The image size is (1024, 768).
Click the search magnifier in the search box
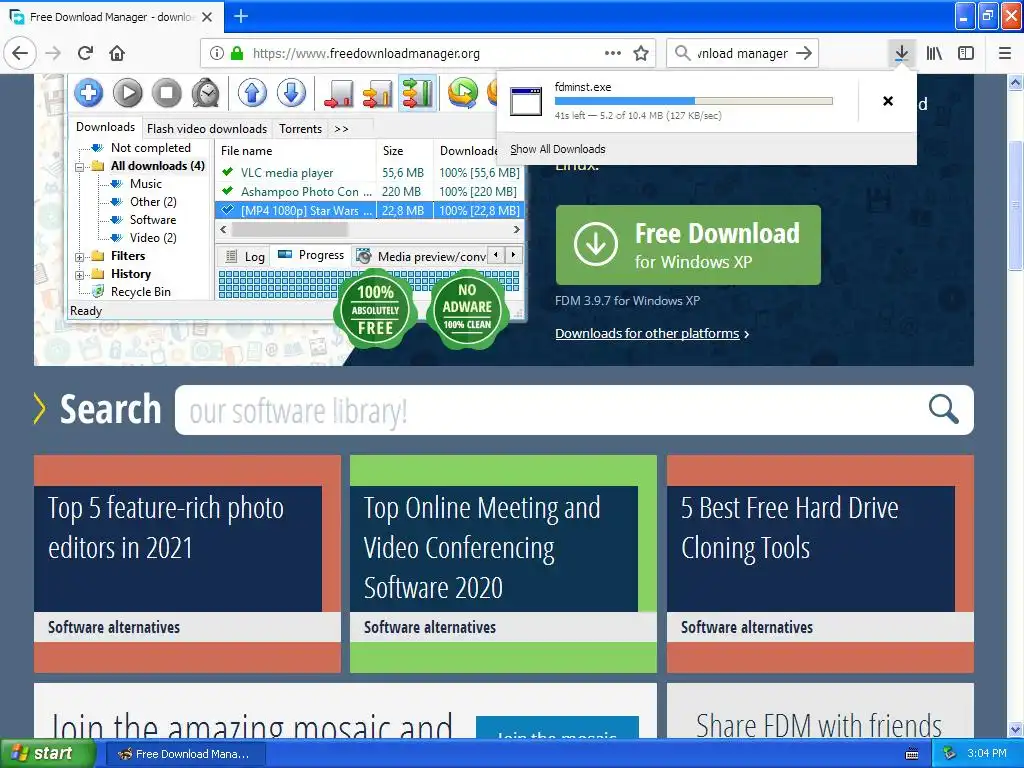[682, 53]
